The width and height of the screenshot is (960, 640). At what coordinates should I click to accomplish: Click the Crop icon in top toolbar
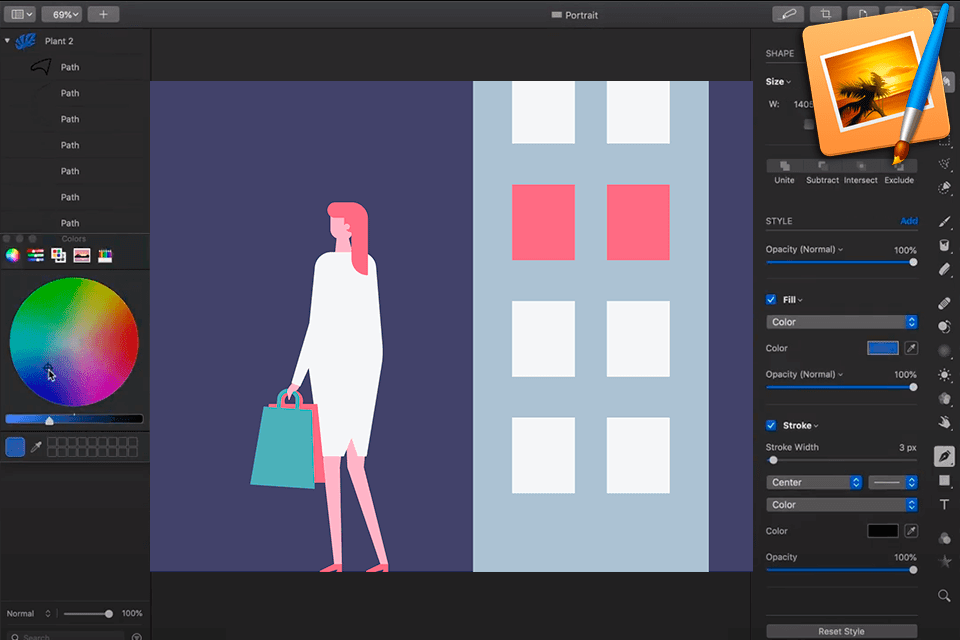(825, 14)
